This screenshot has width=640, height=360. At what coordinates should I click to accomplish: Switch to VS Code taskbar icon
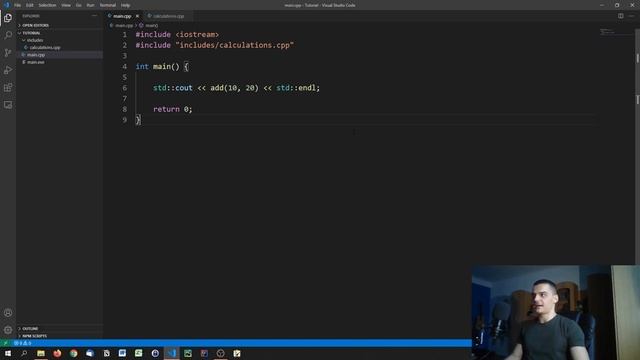tap(171, 353)
